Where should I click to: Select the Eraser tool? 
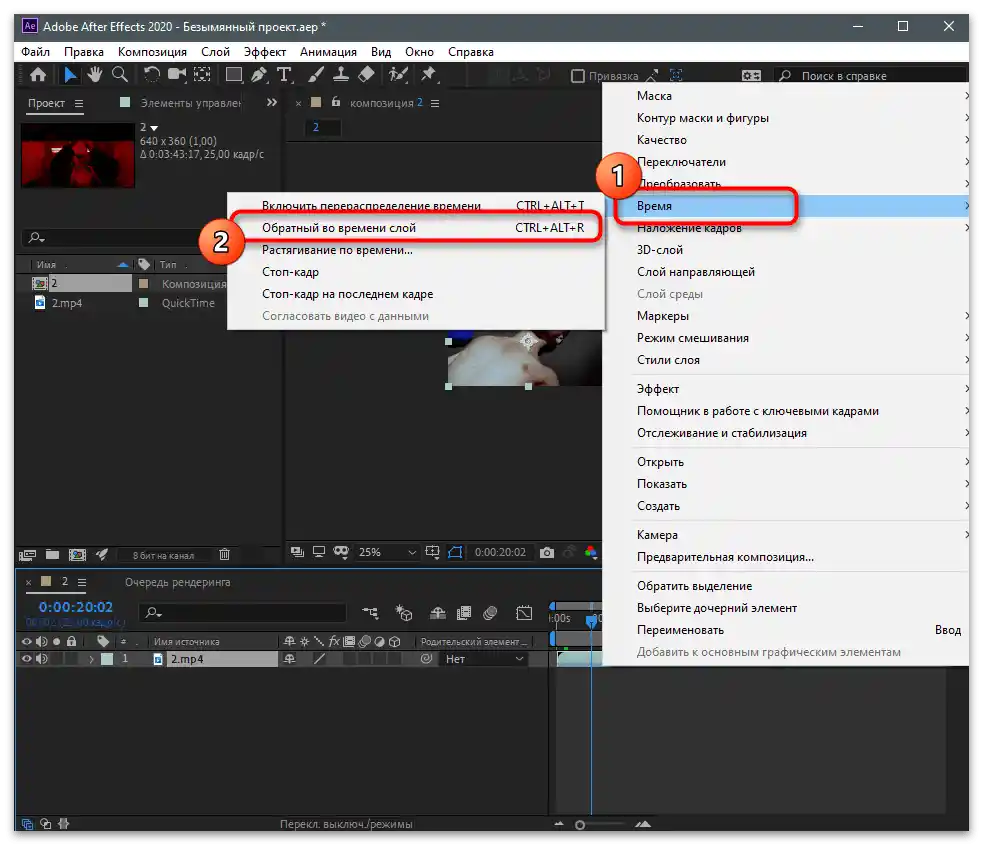click(366, 75)
